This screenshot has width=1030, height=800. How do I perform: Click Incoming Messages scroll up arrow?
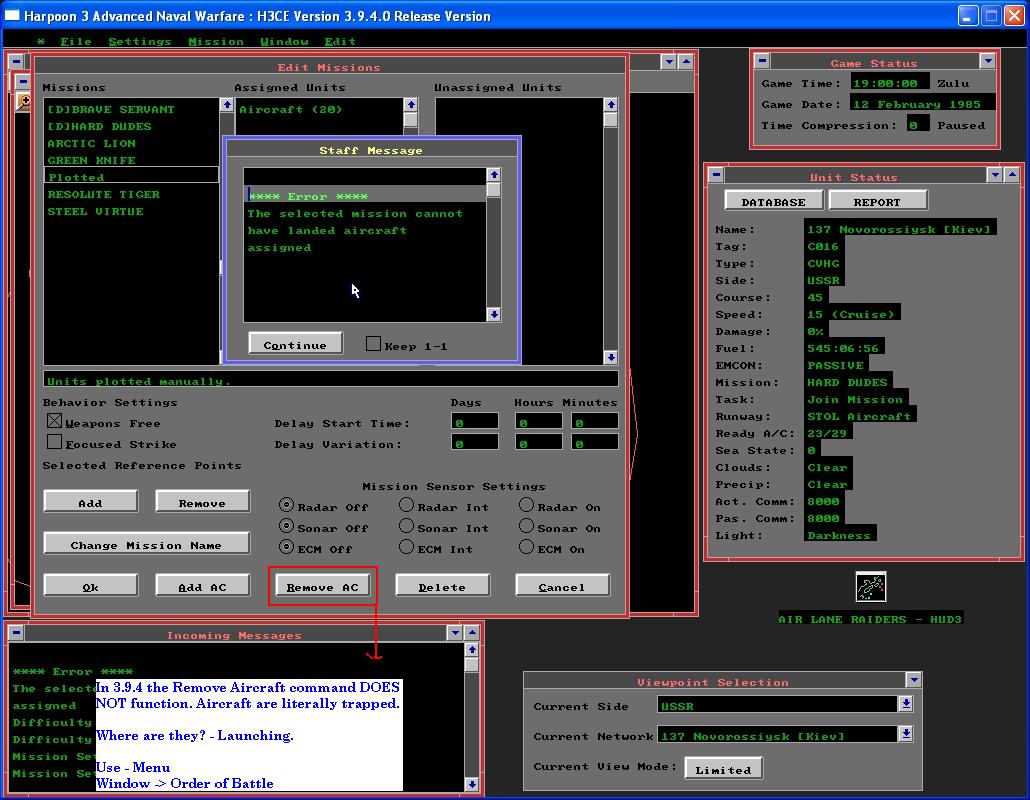point(472,650)
